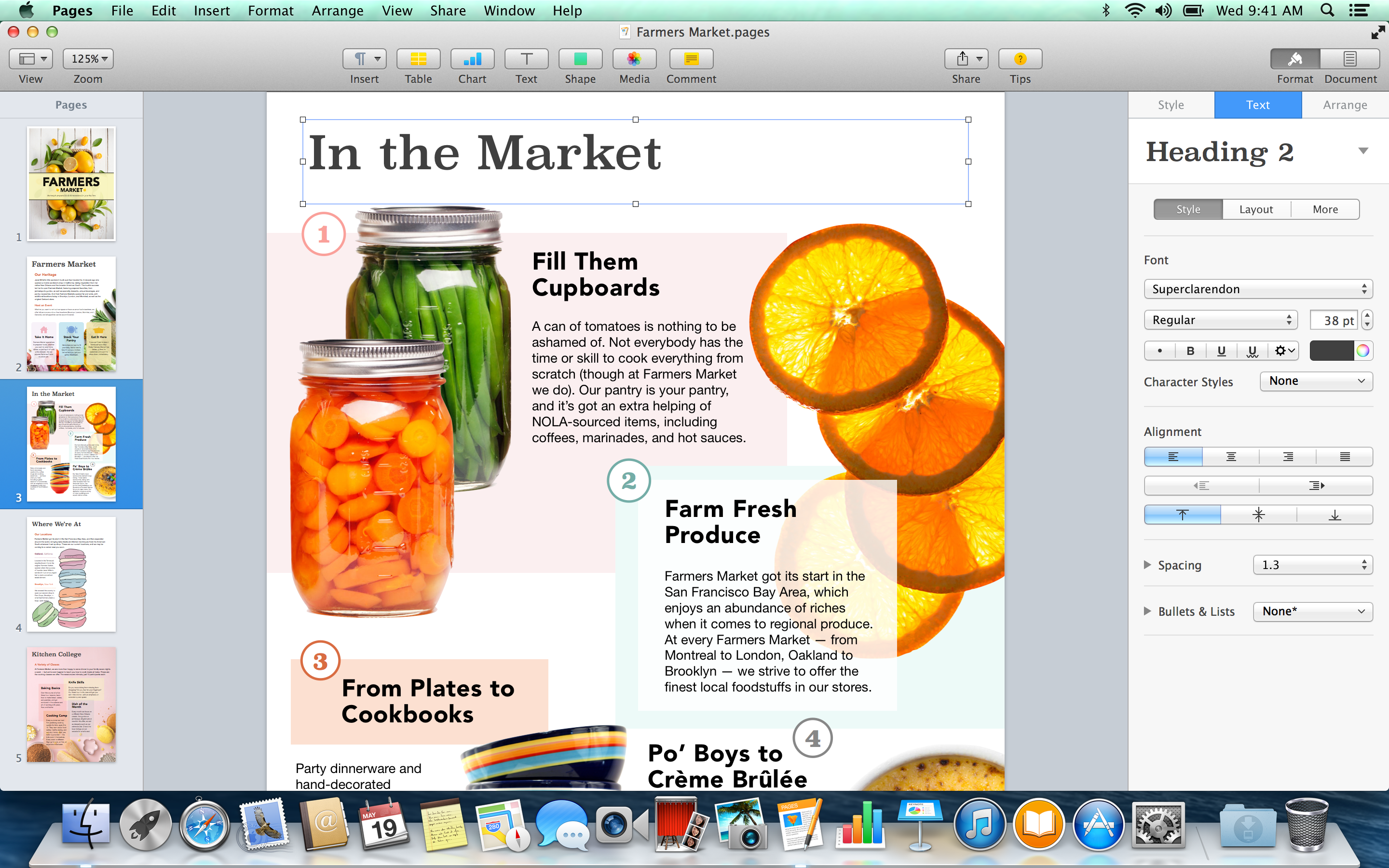The image size is (1389, 868).
Task: Open the Insert paragraph toolbar button
Action: pyautogui.click(x=365, y=58)
